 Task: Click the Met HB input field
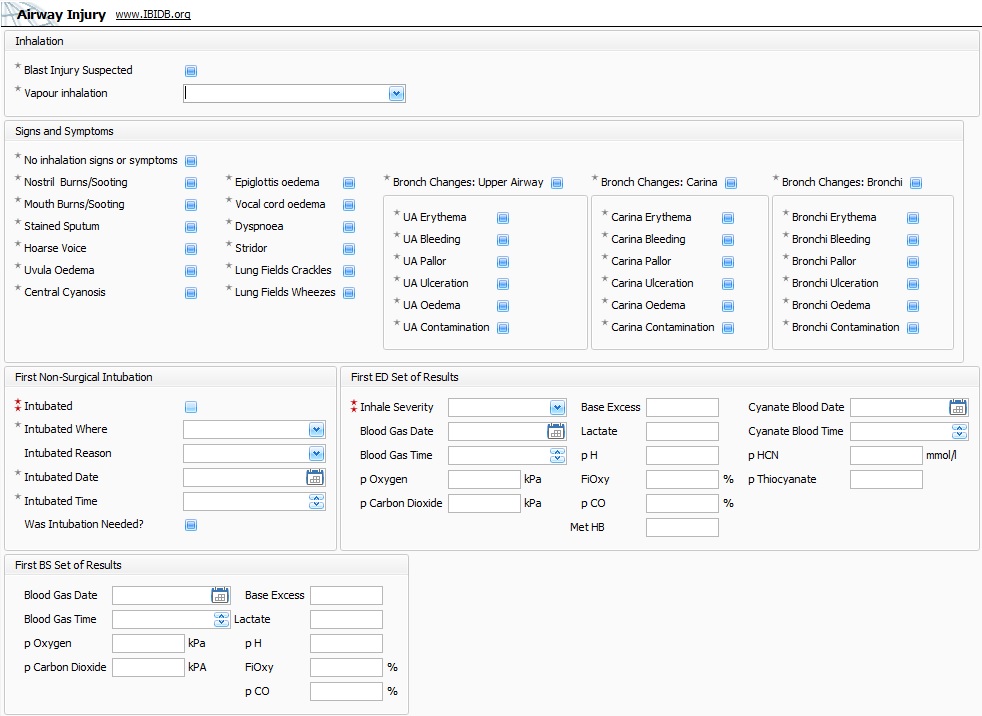(x=682, y=528)
